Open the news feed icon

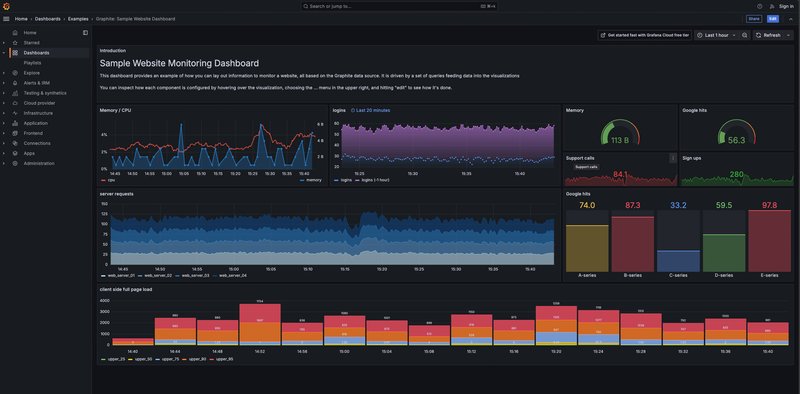(x=772, y=6)
